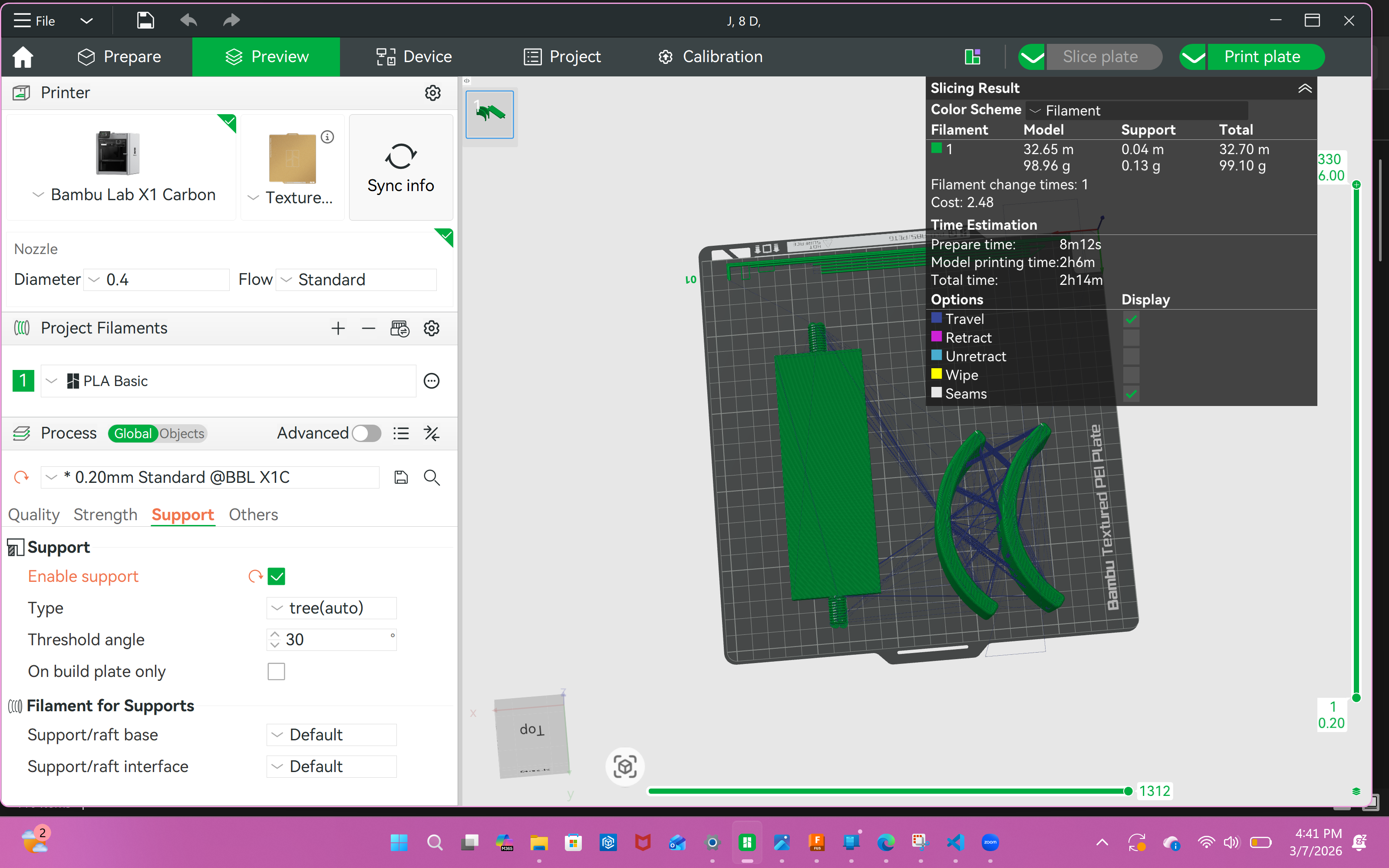Reset view with 3D cube icon
This screenshot has height=868, width=1389.
coord(624,766)
